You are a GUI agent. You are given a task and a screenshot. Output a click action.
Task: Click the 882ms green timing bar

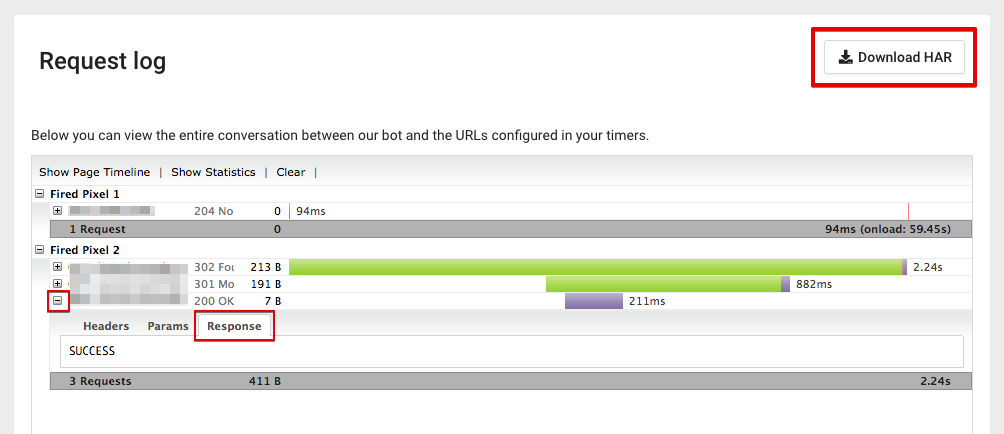663,284
